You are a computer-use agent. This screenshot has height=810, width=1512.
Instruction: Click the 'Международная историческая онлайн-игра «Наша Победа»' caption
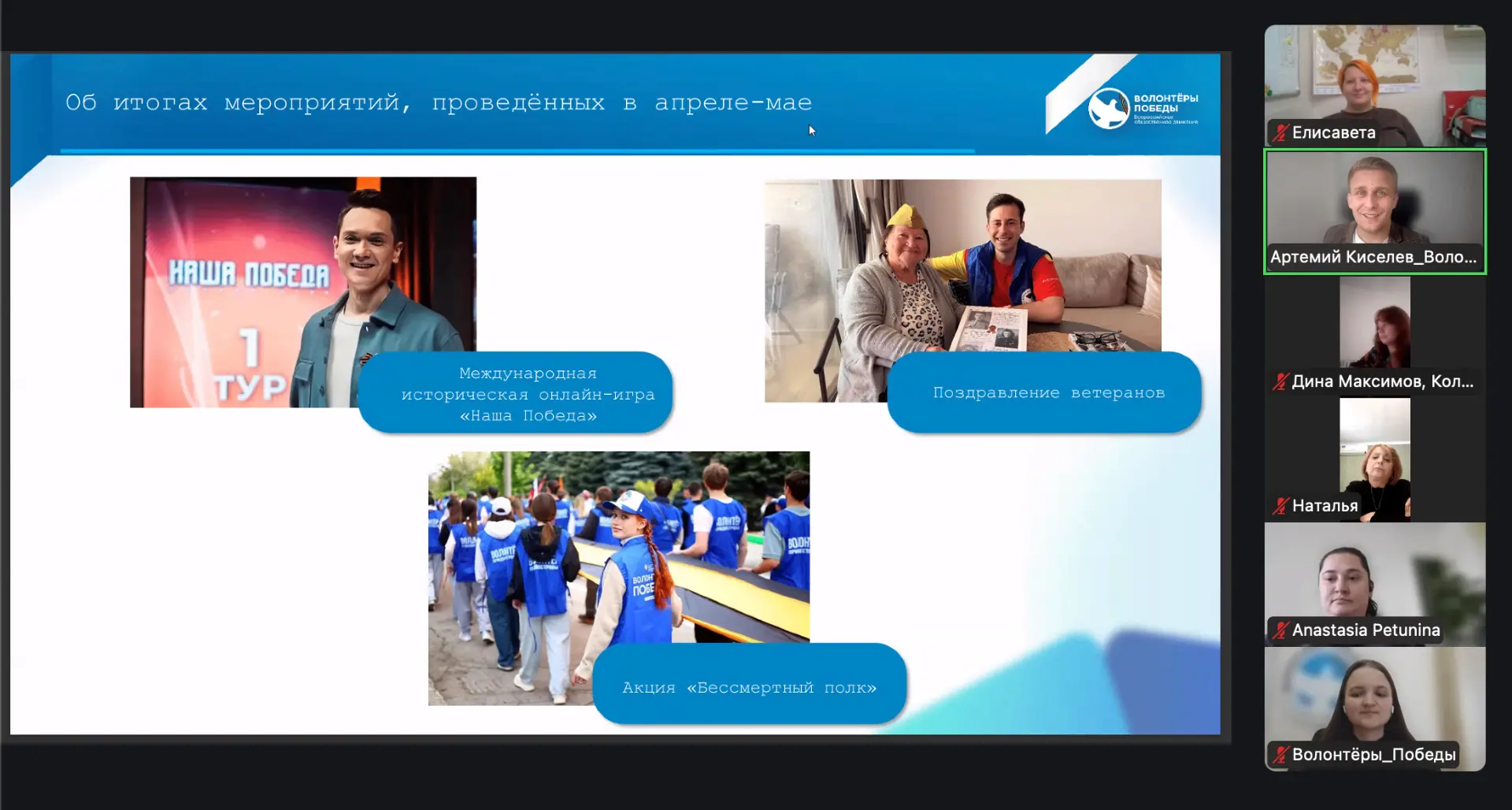[516, 393]
